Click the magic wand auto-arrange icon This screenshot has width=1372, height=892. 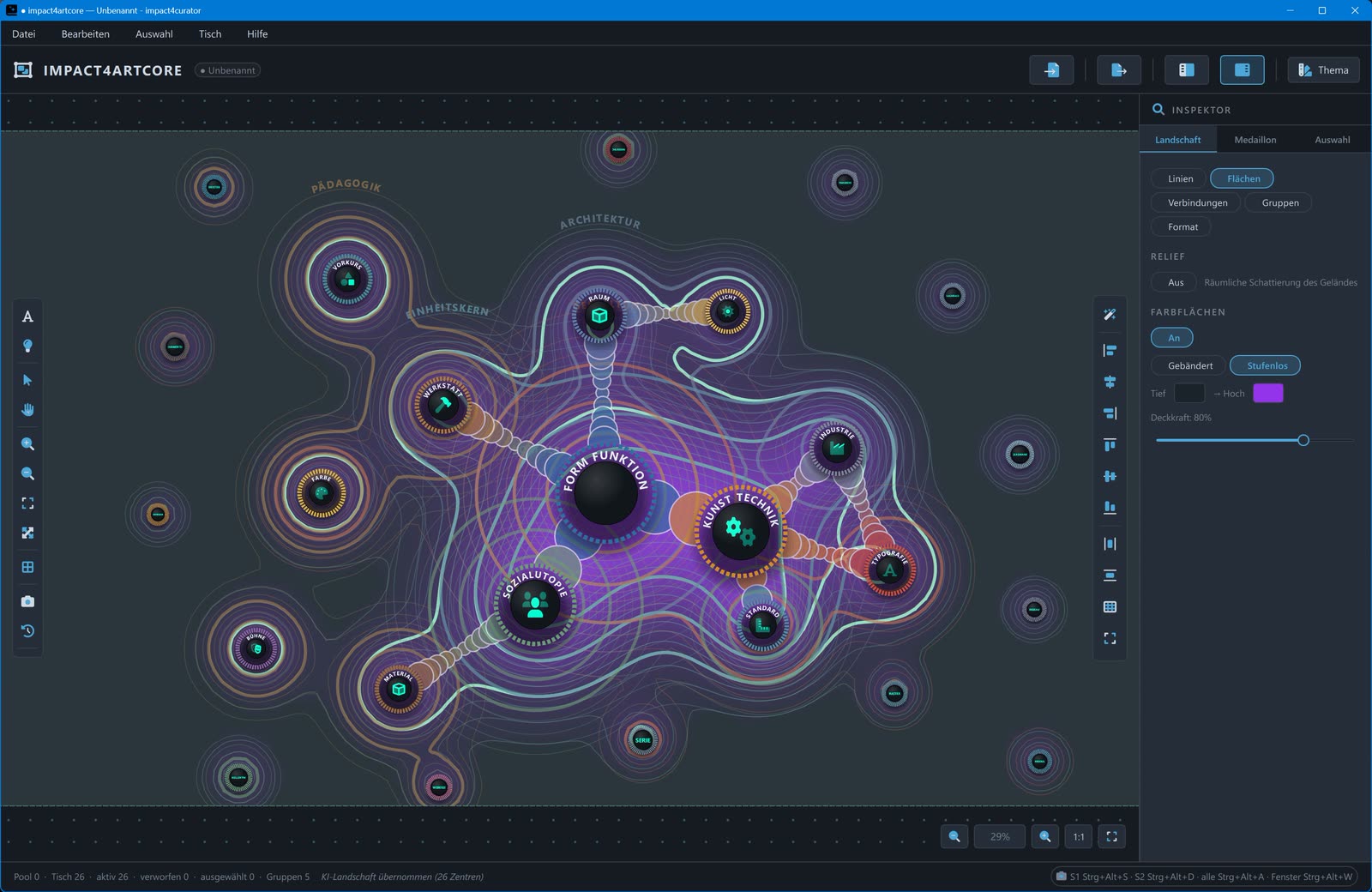(1110, 315)
